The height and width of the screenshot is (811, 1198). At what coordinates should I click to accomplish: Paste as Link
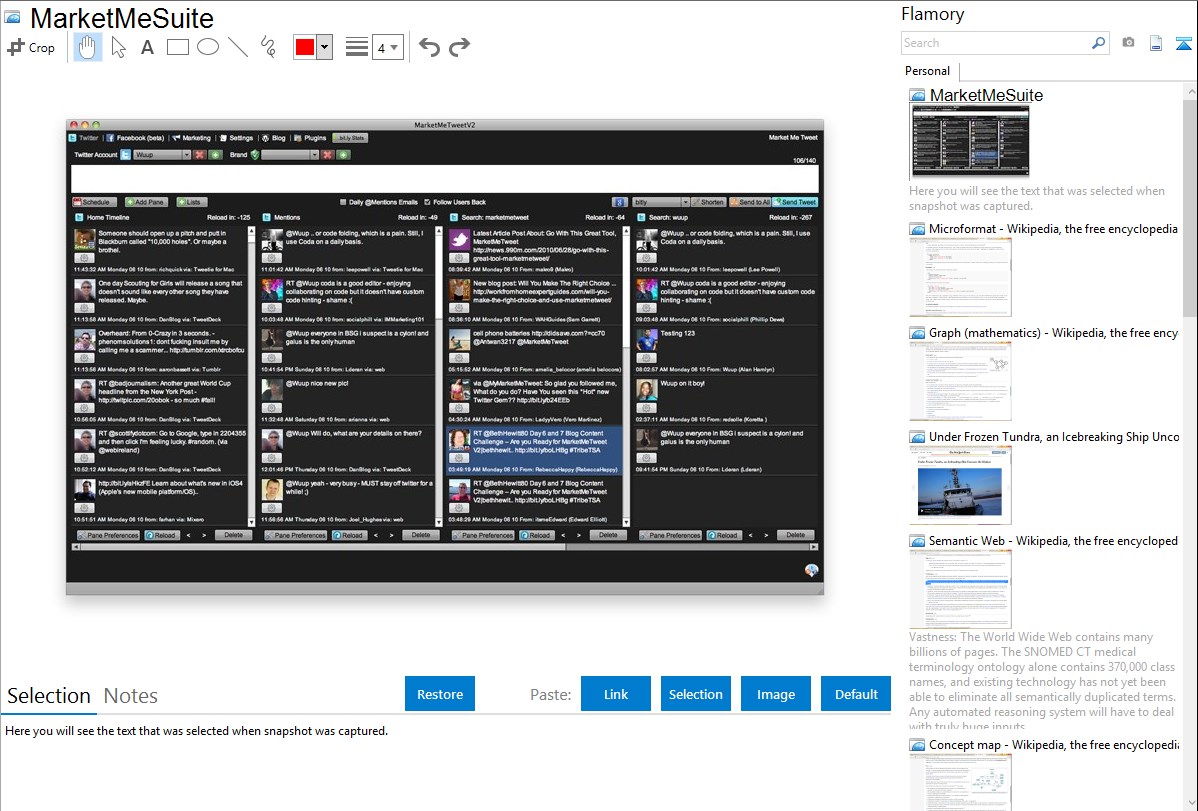click(616, 694)
